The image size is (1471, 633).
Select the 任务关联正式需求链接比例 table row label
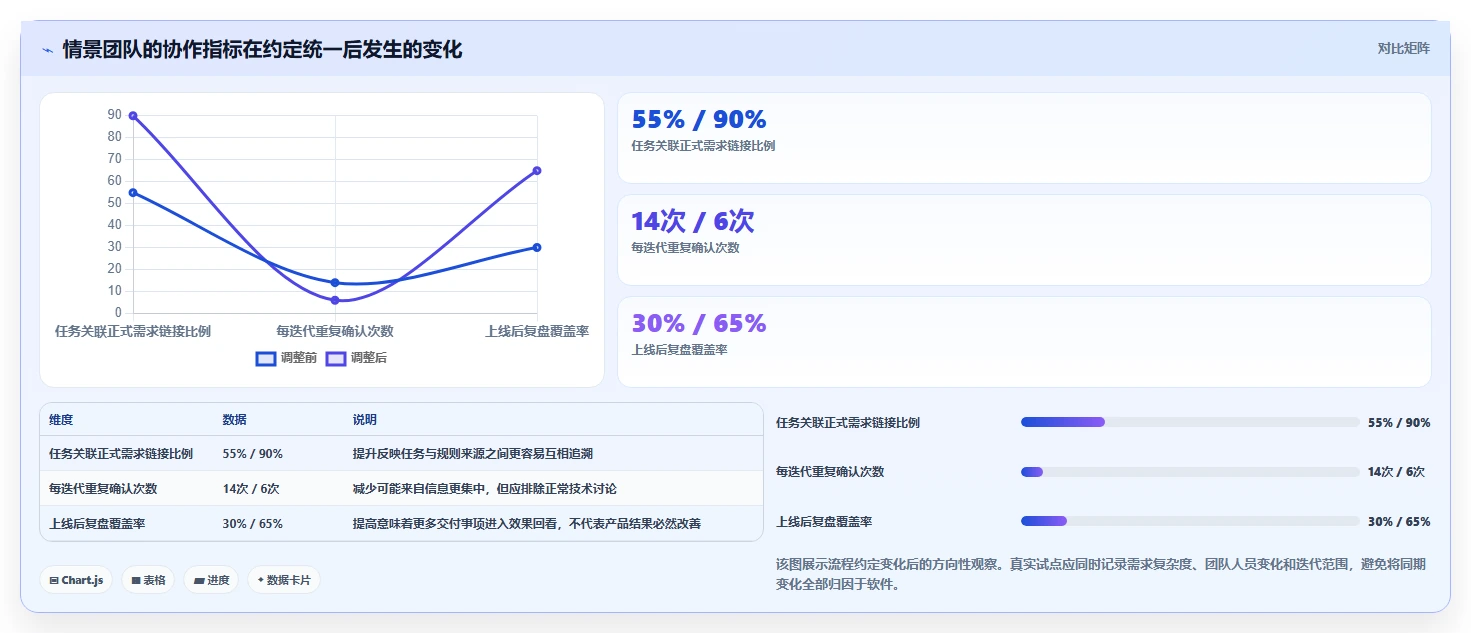click(121, 454)
